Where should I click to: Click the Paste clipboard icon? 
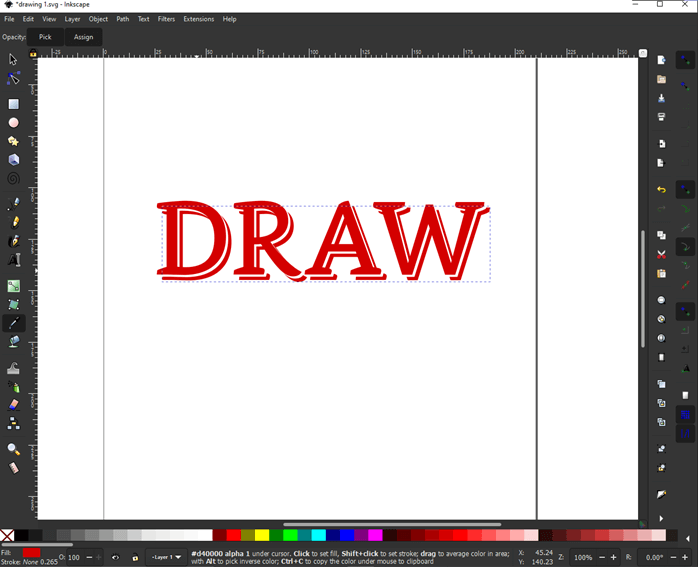pyautogui.click(x=661, y=273)
